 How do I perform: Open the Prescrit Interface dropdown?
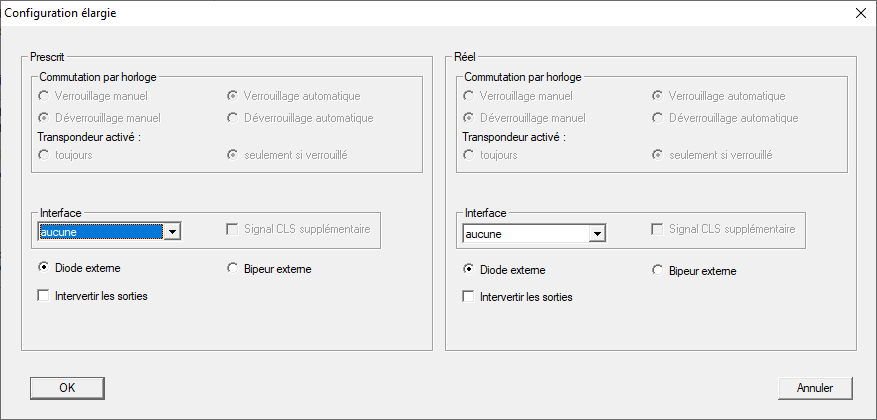172,232
